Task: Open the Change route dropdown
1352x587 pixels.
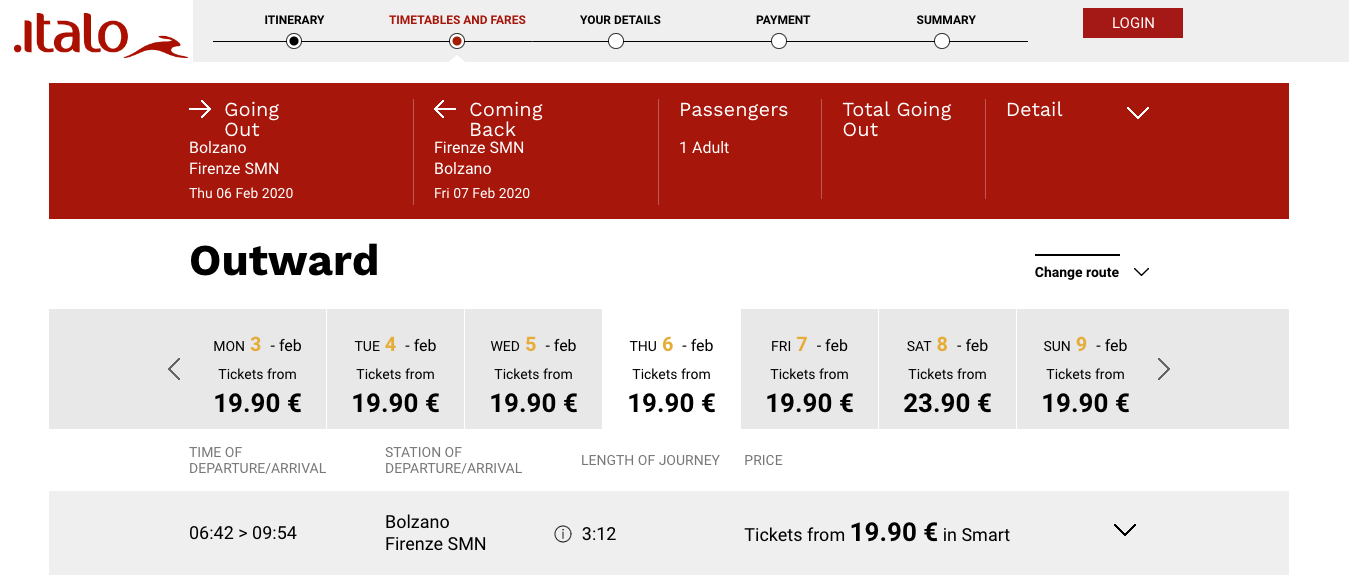Action: point(1092,272)
